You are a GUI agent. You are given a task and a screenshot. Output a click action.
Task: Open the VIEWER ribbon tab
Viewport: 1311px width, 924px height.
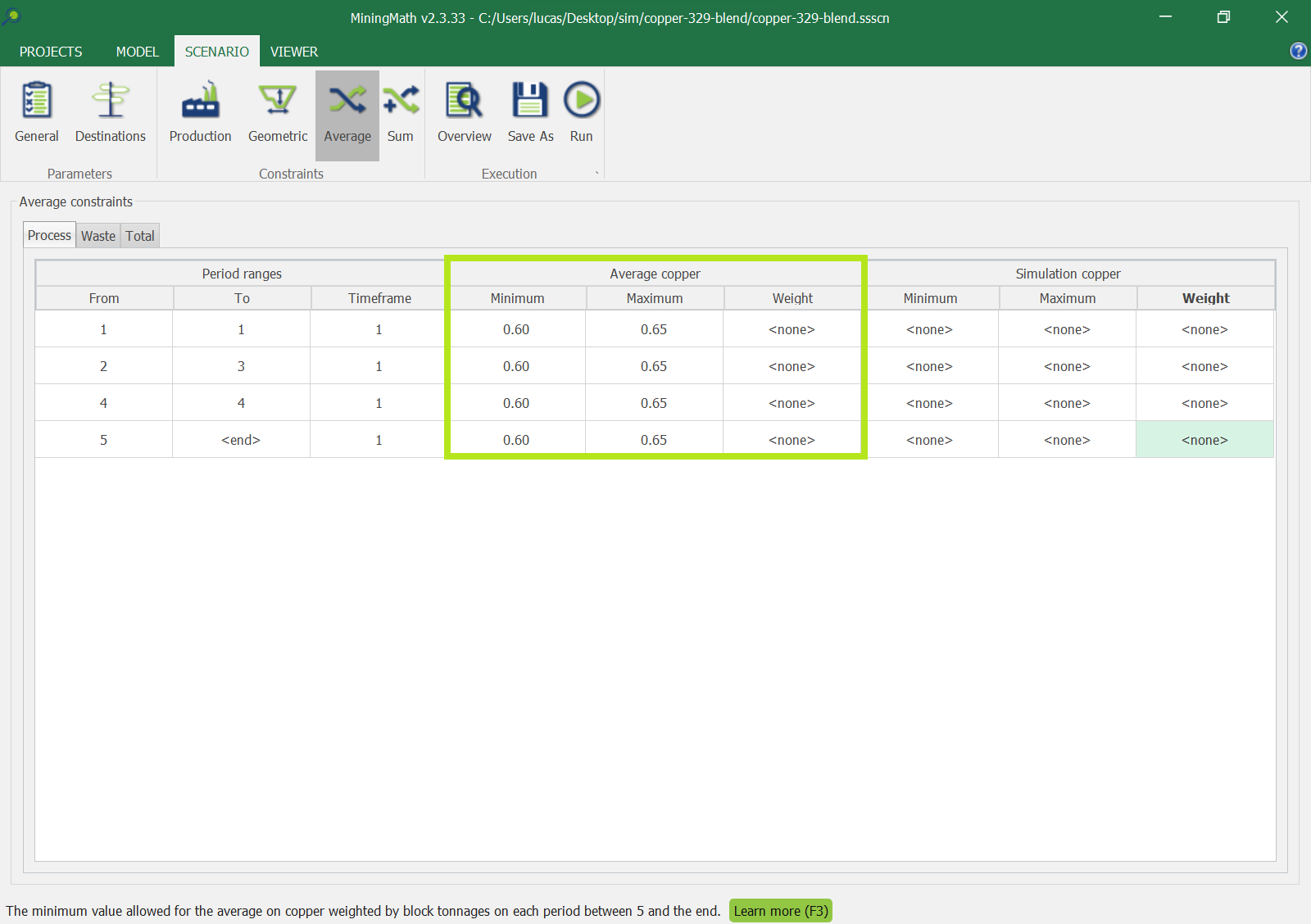coord(294,52)
